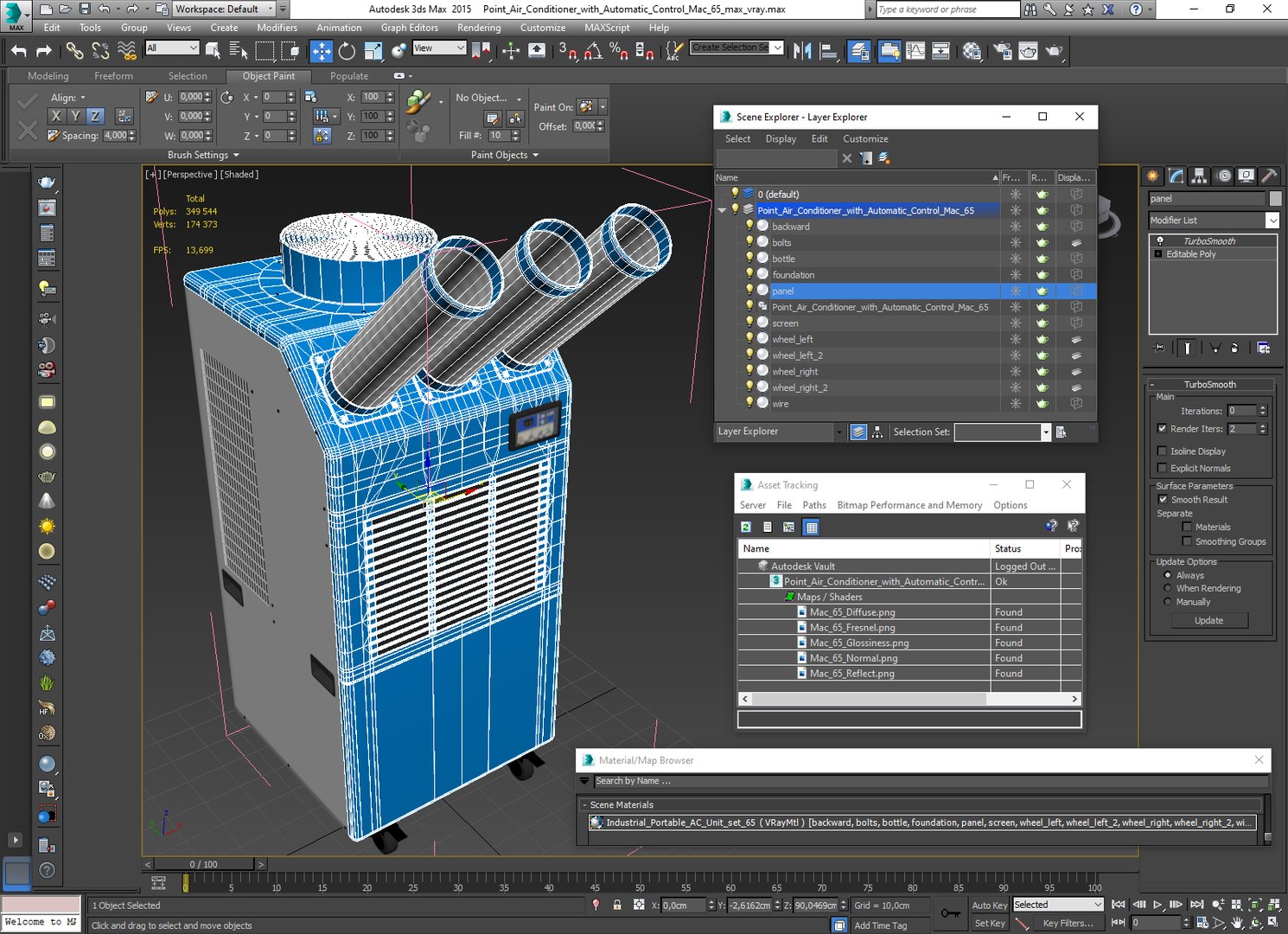Click the Undo arrow icon

19,51
